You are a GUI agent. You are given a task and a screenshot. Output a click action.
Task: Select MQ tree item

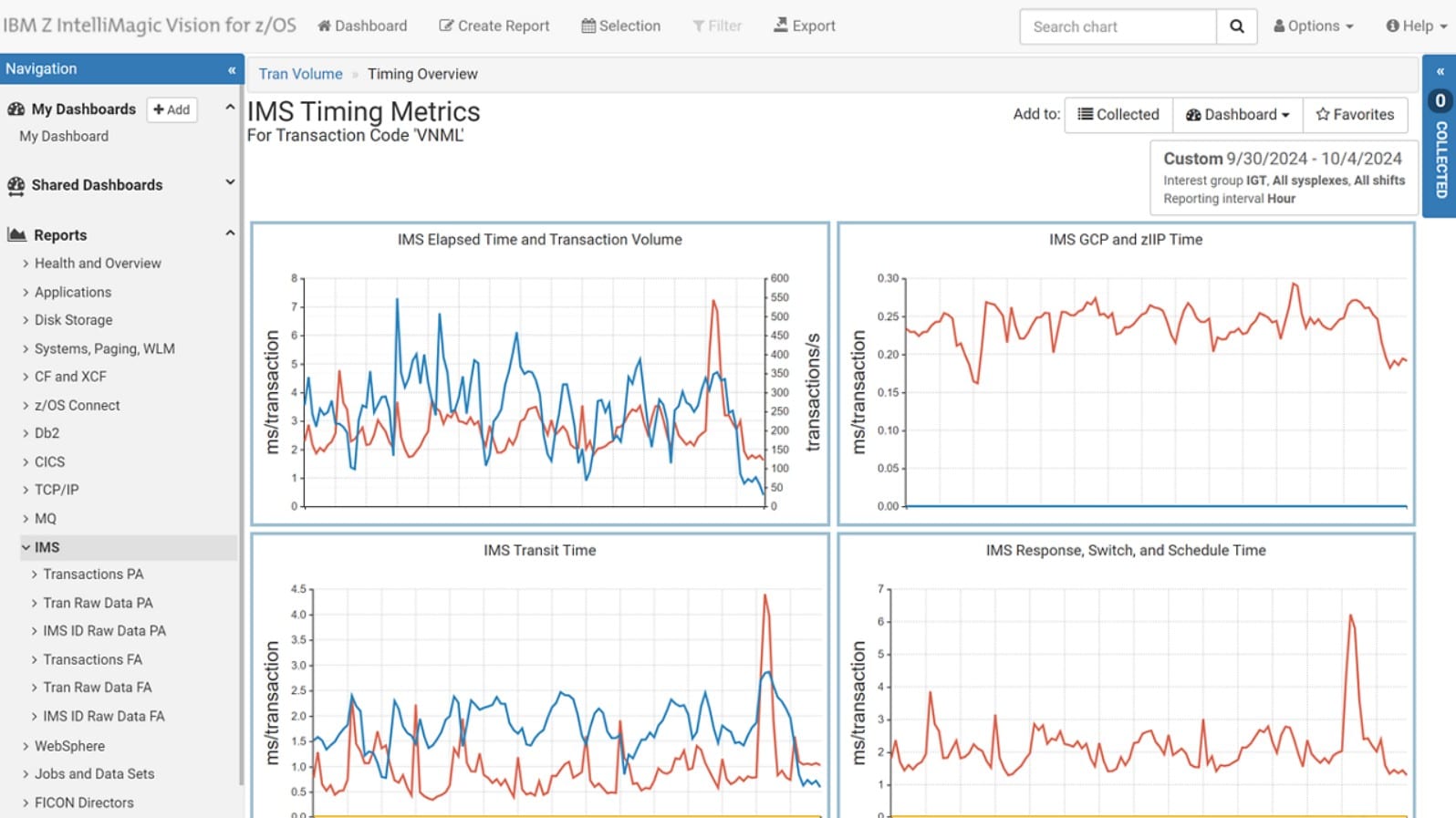tap(46, 519)
